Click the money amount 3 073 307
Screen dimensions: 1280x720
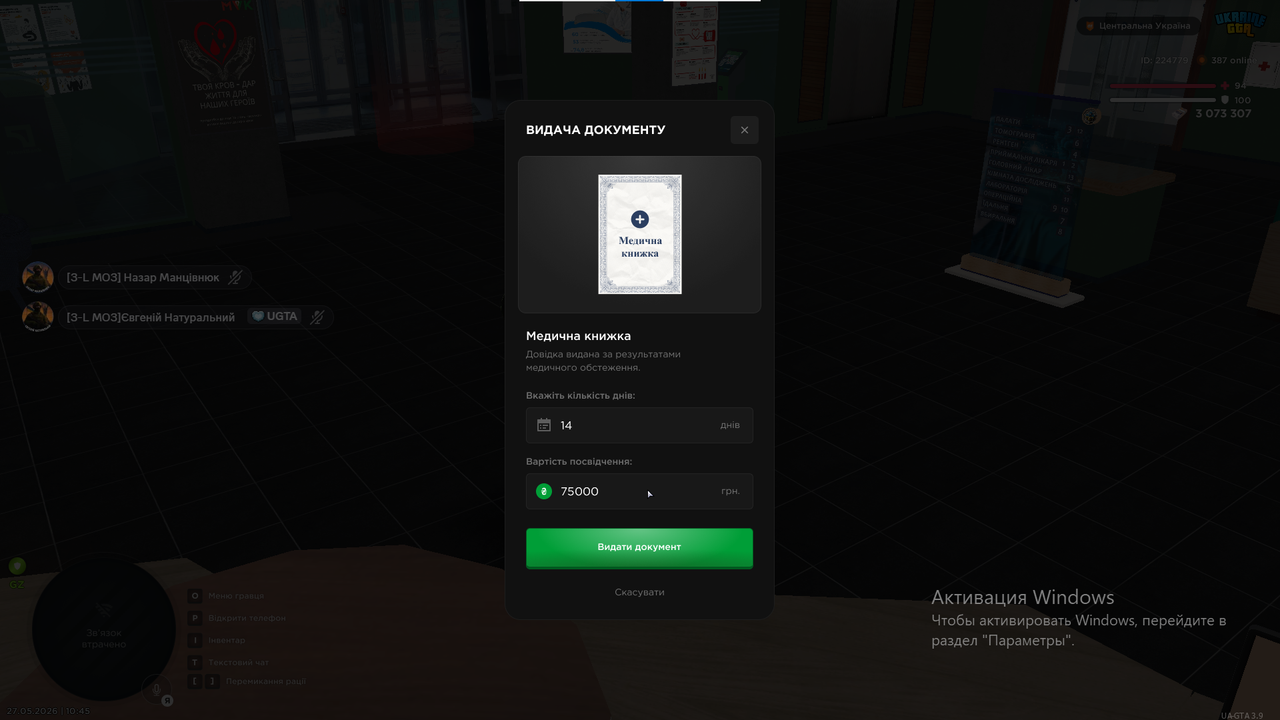tap(1223, 114)
